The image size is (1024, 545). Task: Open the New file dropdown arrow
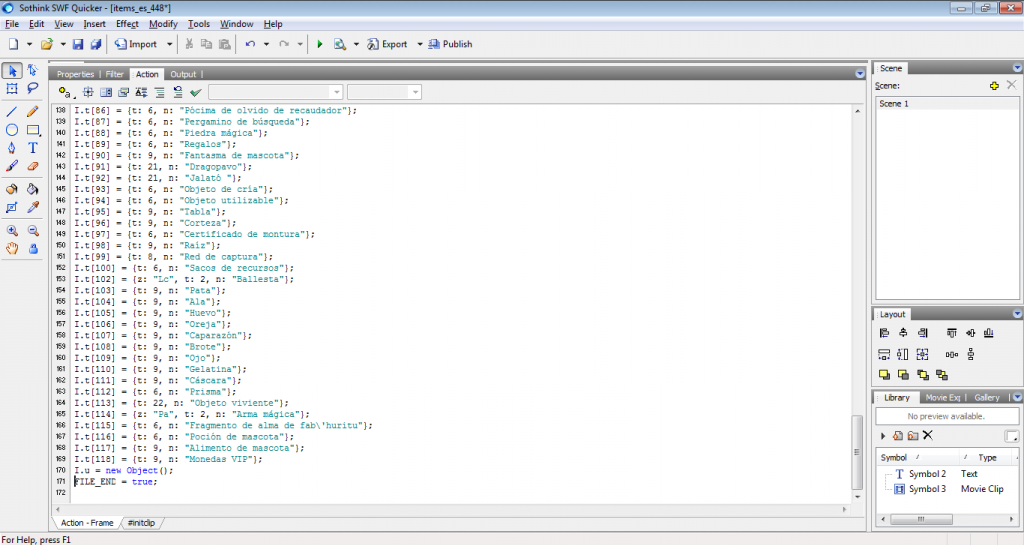click(x=29, y=44)
